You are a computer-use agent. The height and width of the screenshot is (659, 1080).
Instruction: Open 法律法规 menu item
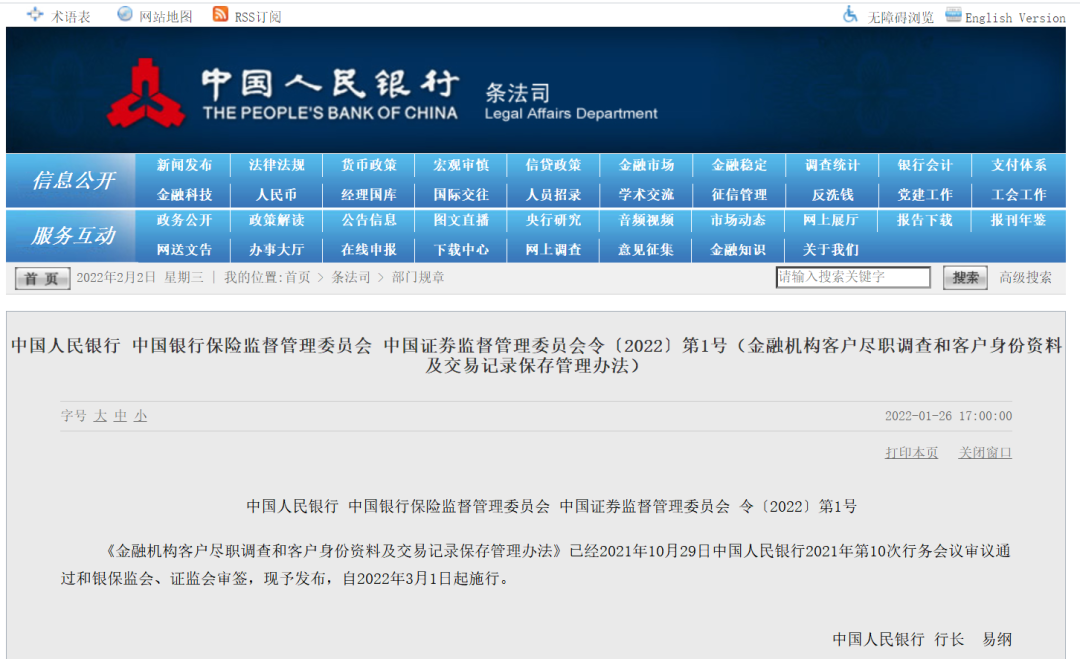click(x=276, y=165)
